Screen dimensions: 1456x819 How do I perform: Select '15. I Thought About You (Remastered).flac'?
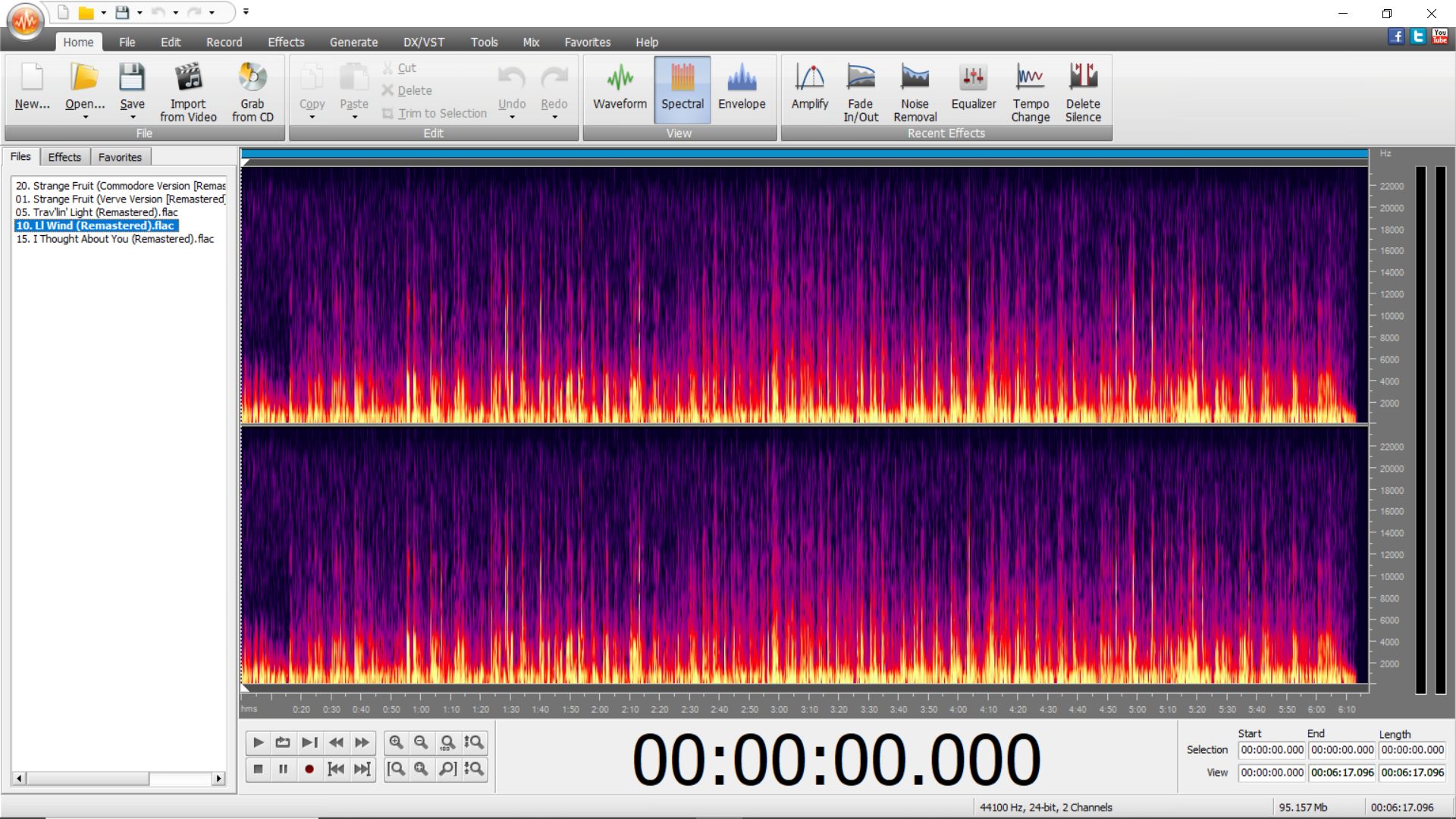coord(115,239)
